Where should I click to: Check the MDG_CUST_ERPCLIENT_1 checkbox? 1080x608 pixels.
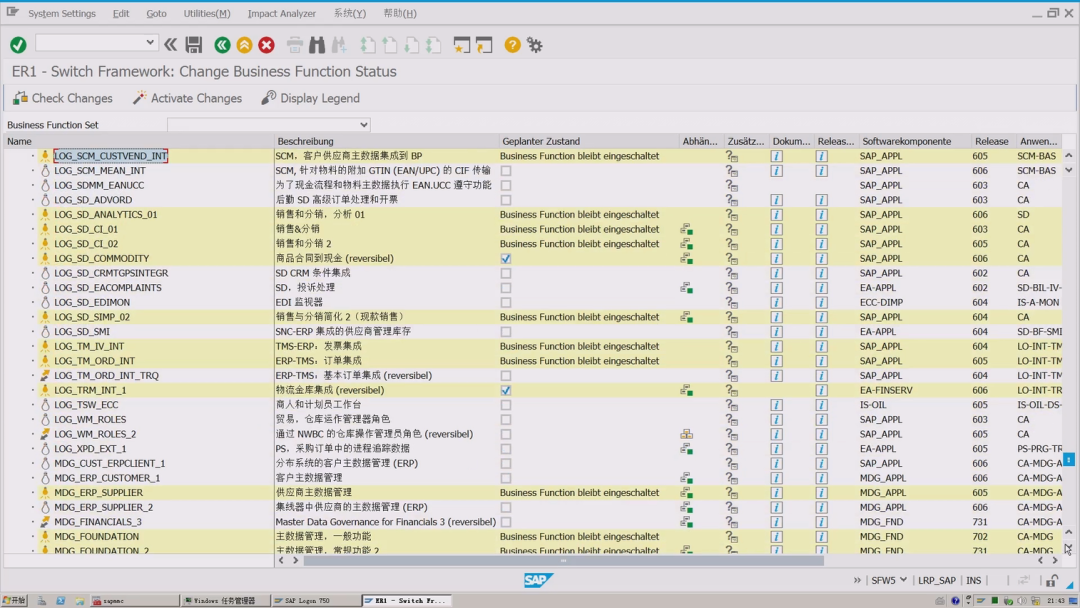(506, 464)
